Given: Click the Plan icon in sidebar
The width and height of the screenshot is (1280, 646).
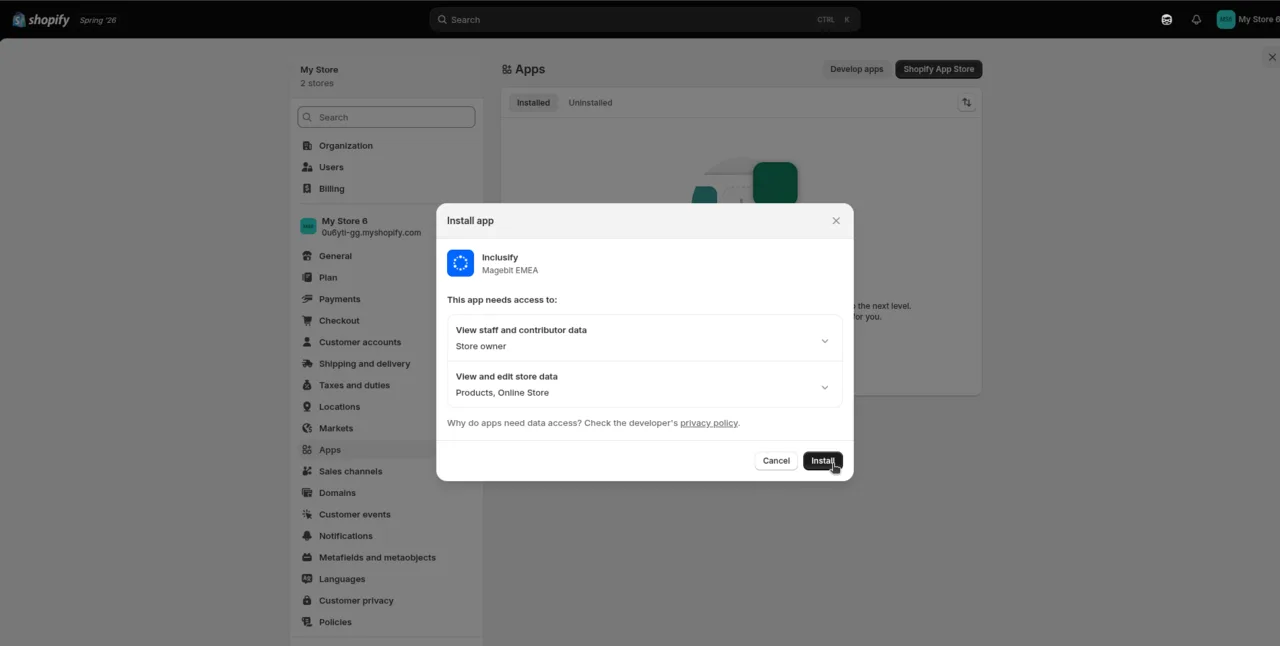Looking at the screenshot, I should (308, 278).
